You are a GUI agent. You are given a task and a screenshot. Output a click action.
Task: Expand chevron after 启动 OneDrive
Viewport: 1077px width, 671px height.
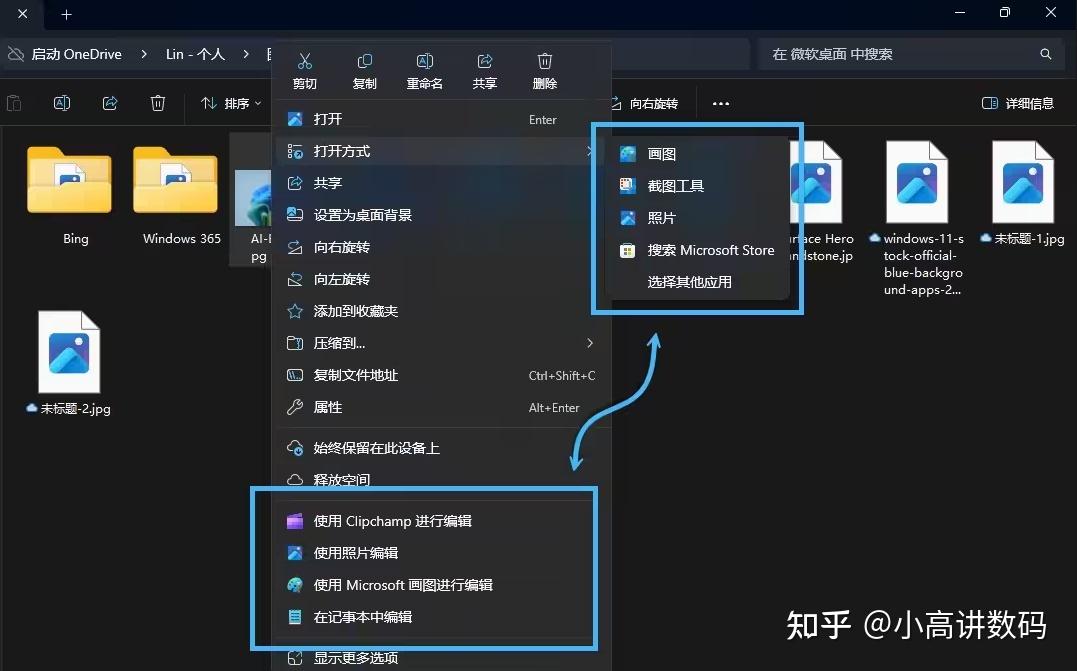[144, 54]
